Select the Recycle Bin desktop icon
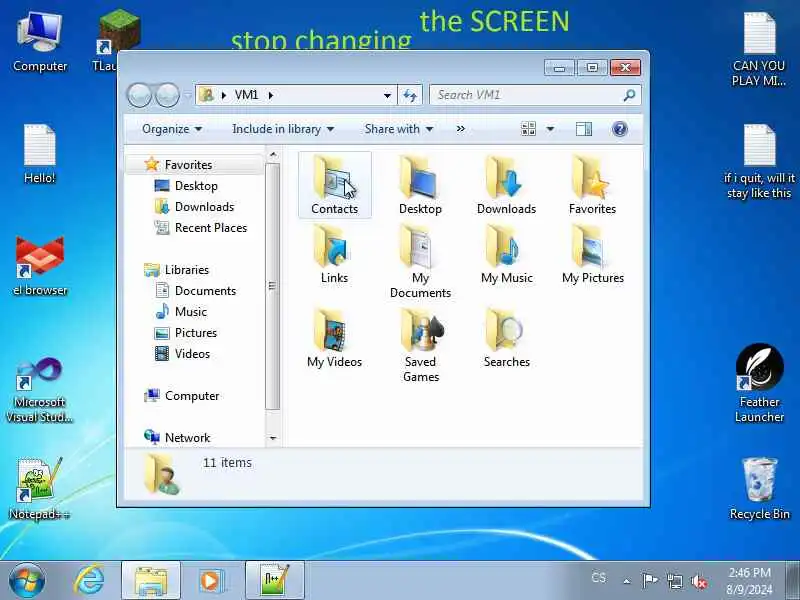The width and height of the screenshot is (800, 600). coord(760,489)
